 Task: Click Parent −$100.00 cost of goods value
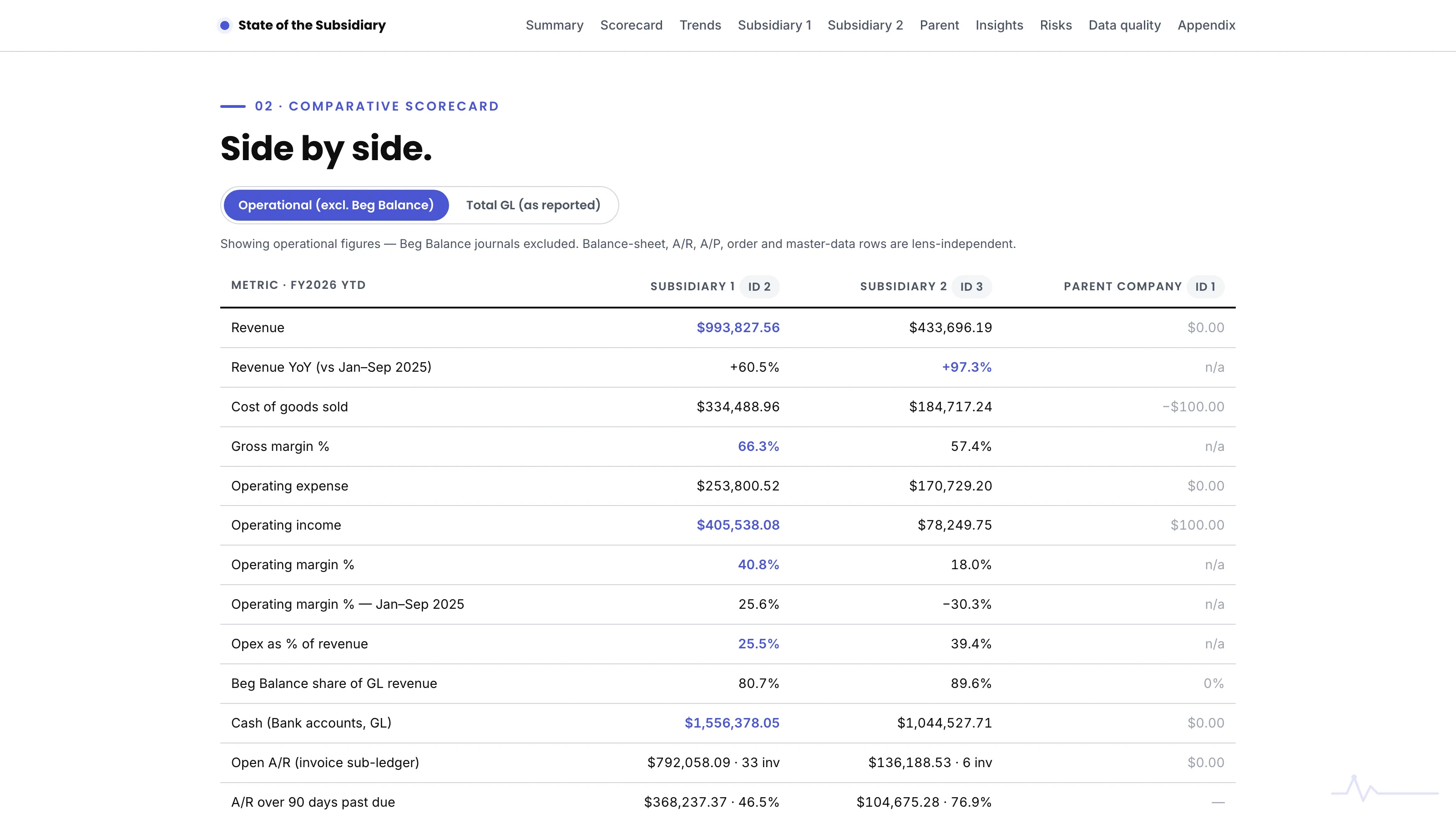point(1193,407)
